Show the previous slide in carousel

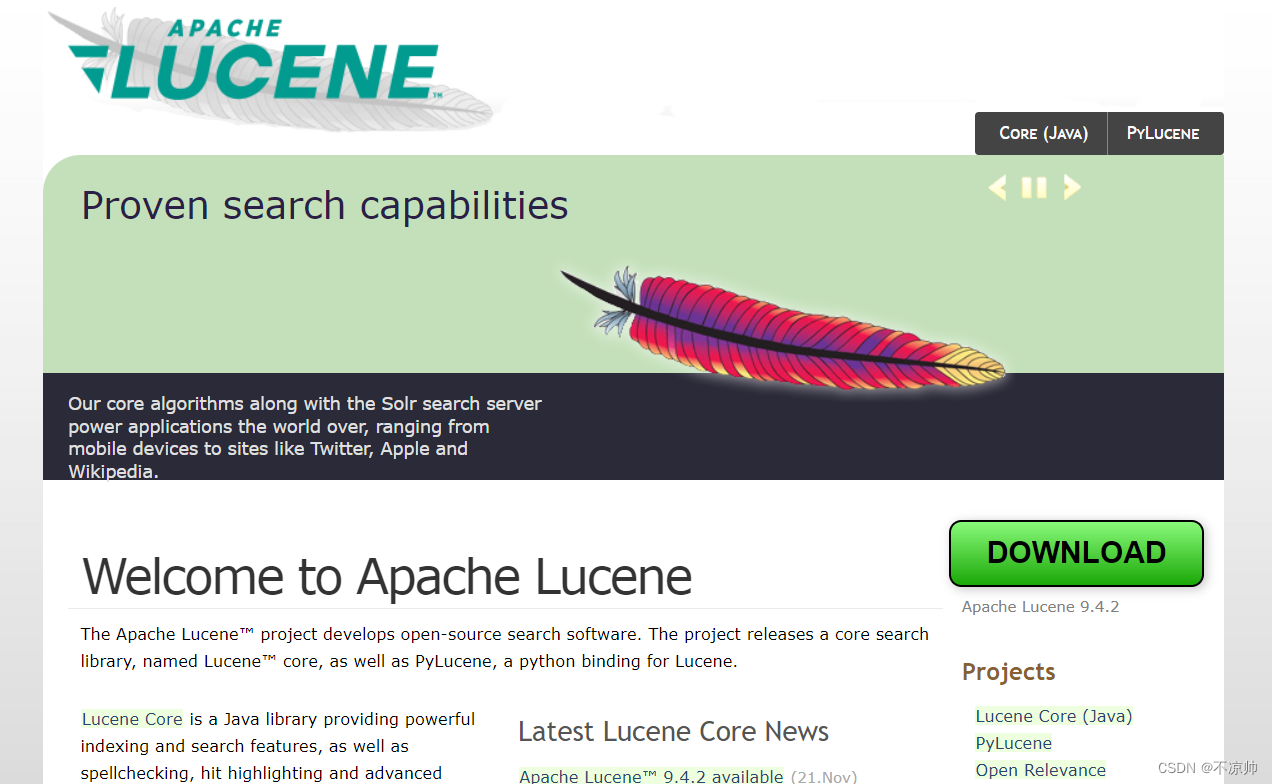pyautogui.click(x=997, y=187)
